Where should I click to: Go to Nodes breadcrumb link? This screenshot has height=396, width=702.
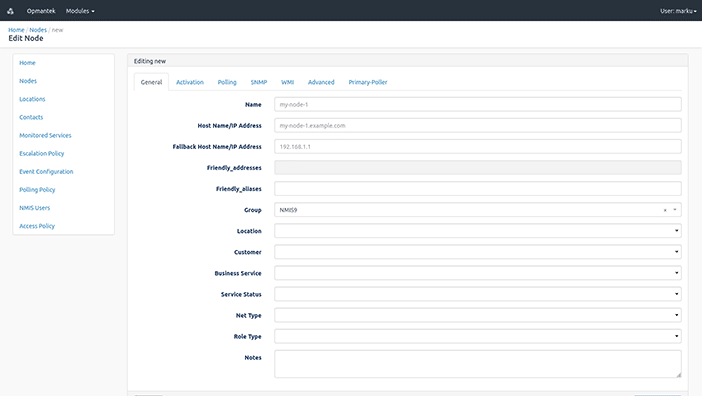[38, 30]
